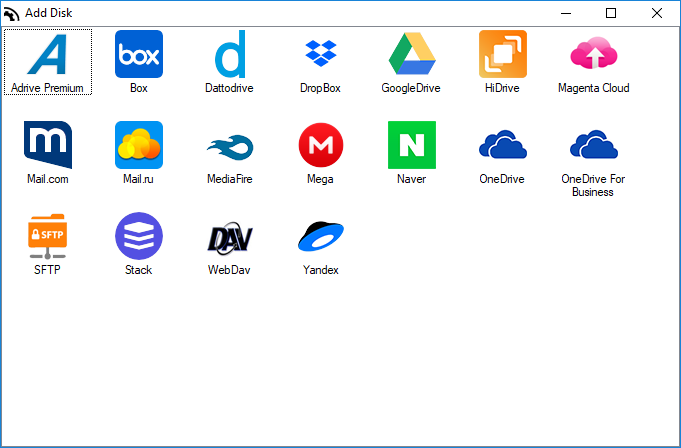681x448 pixels.
Task: Choose the WebDav icon
Action: tap(230, 237)
